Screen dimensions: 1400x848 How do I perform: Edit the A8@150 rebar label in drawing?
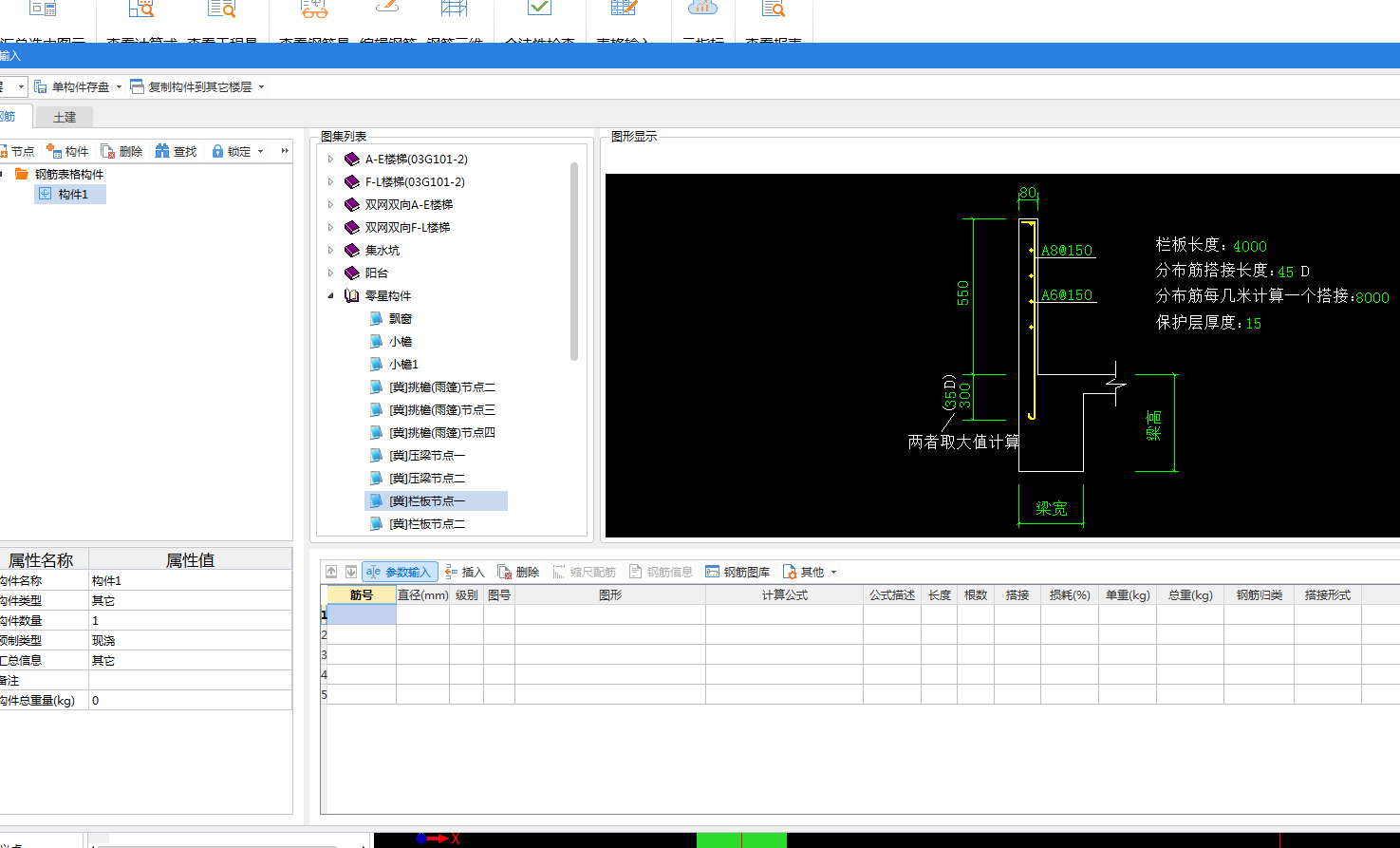coord(1067,251)
